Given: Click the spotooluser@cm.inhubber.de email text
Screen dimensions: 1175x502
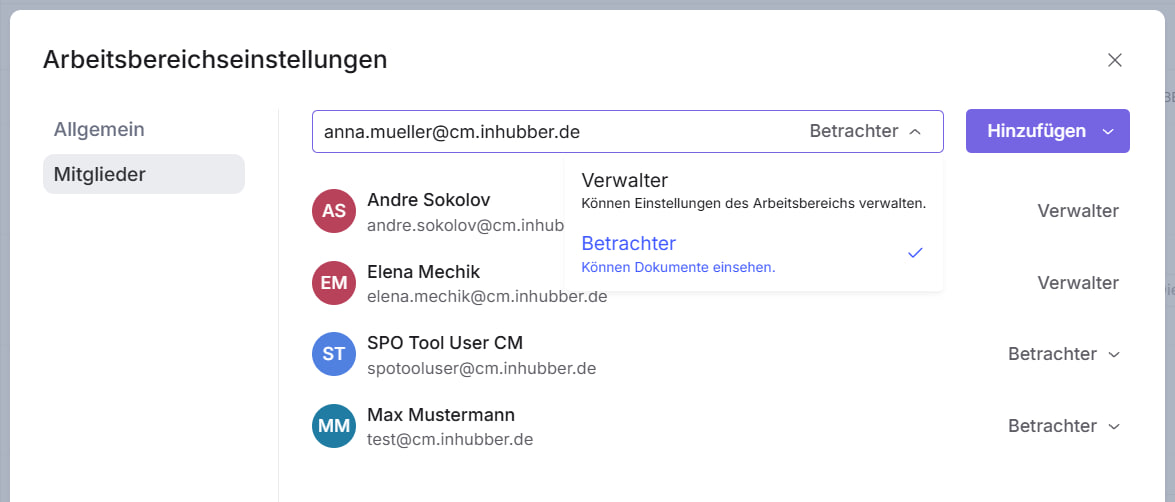Looking at the screenshot, I should click(x=481, y=368).
